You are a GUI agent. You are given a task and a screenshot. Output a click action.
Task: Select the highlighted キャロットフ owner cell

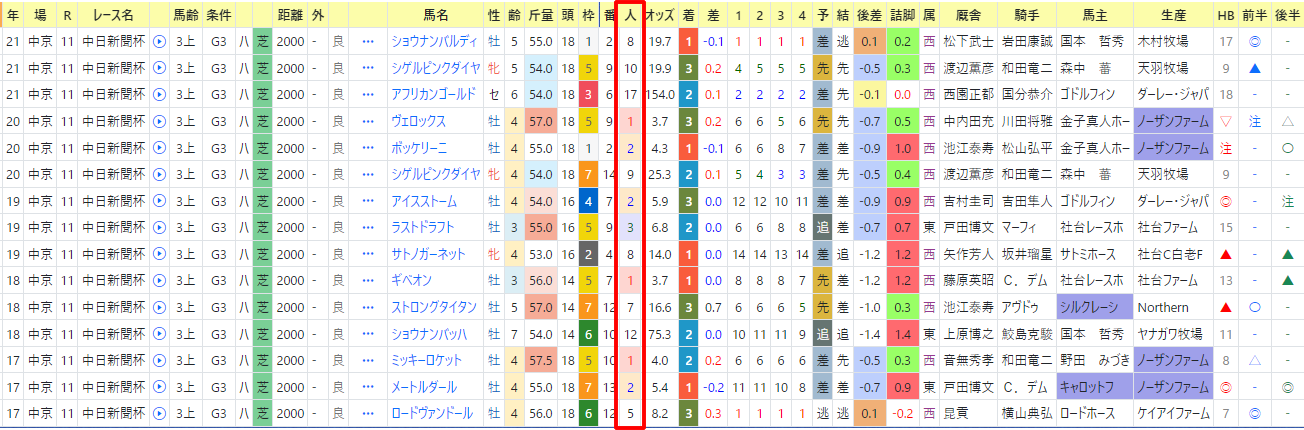[x=1094, y=387]
